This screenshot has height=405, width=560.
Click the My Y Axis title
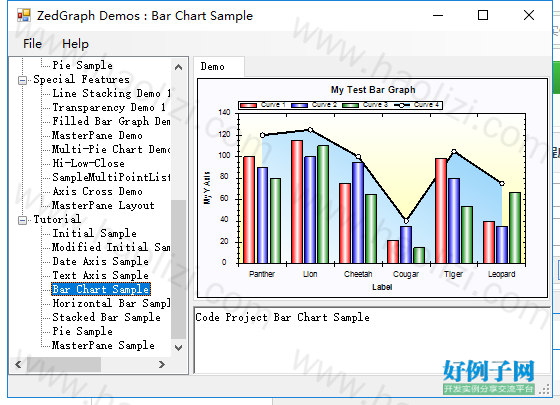pos(207,188)
